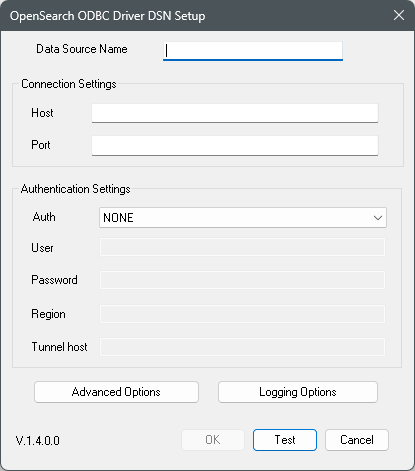Select the Port input field
This screenshot has width=415, height=471.
(235, 145)
